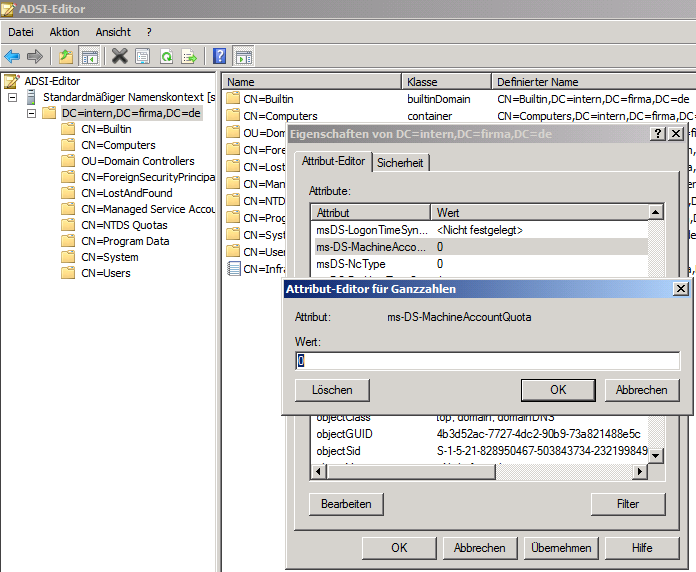Switch to the Sicherheit tab
This screenshot has height=572, width=696.
(x=400, y=162)
